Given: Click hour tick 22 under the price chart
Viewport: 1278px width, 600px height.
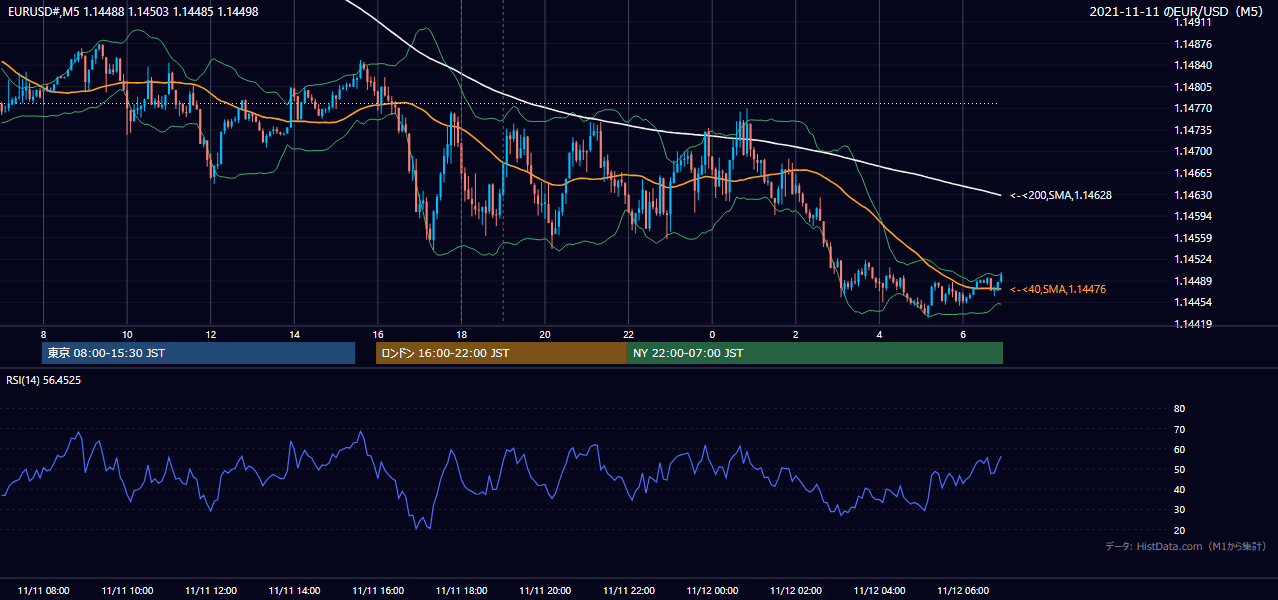Looking at the screenshot, I should click(628, 334).
